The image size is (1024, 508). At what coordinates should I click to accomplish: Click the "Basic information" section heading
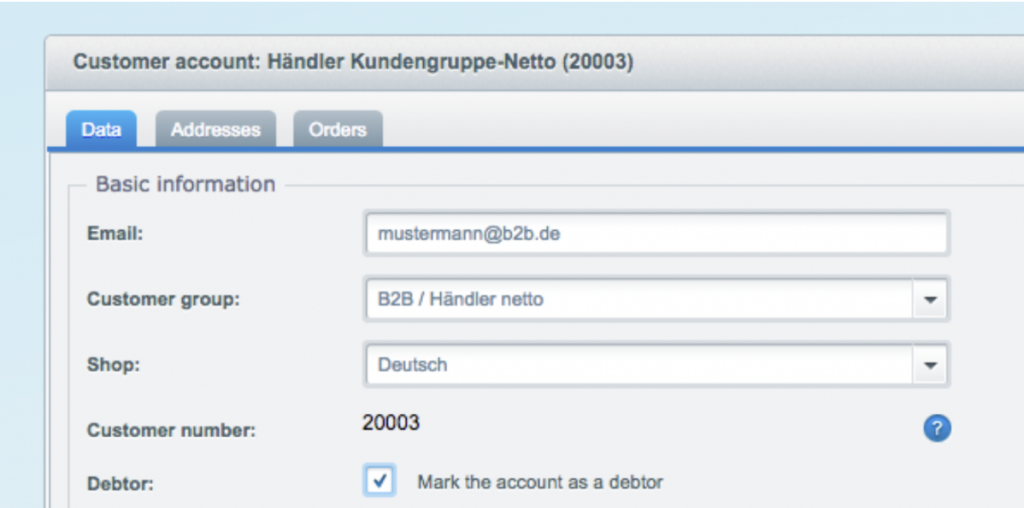[x=185, y=184]
